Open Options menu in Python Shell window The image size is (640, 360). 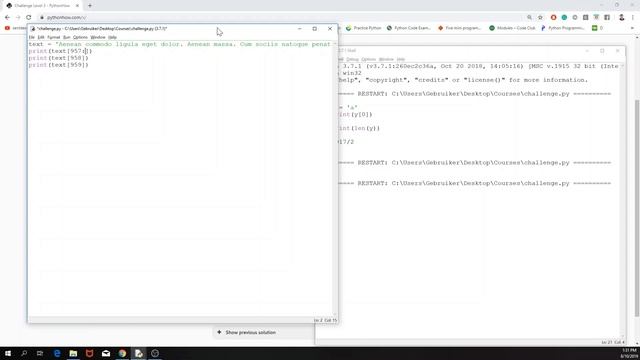368,59
